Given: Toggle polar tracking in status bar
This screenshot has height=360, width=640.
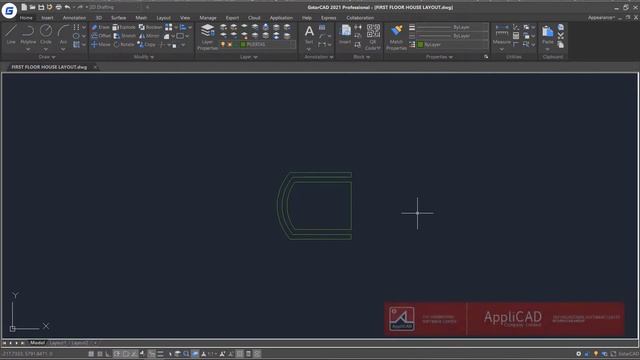Looking at the screenshot, I should point(117,354).
